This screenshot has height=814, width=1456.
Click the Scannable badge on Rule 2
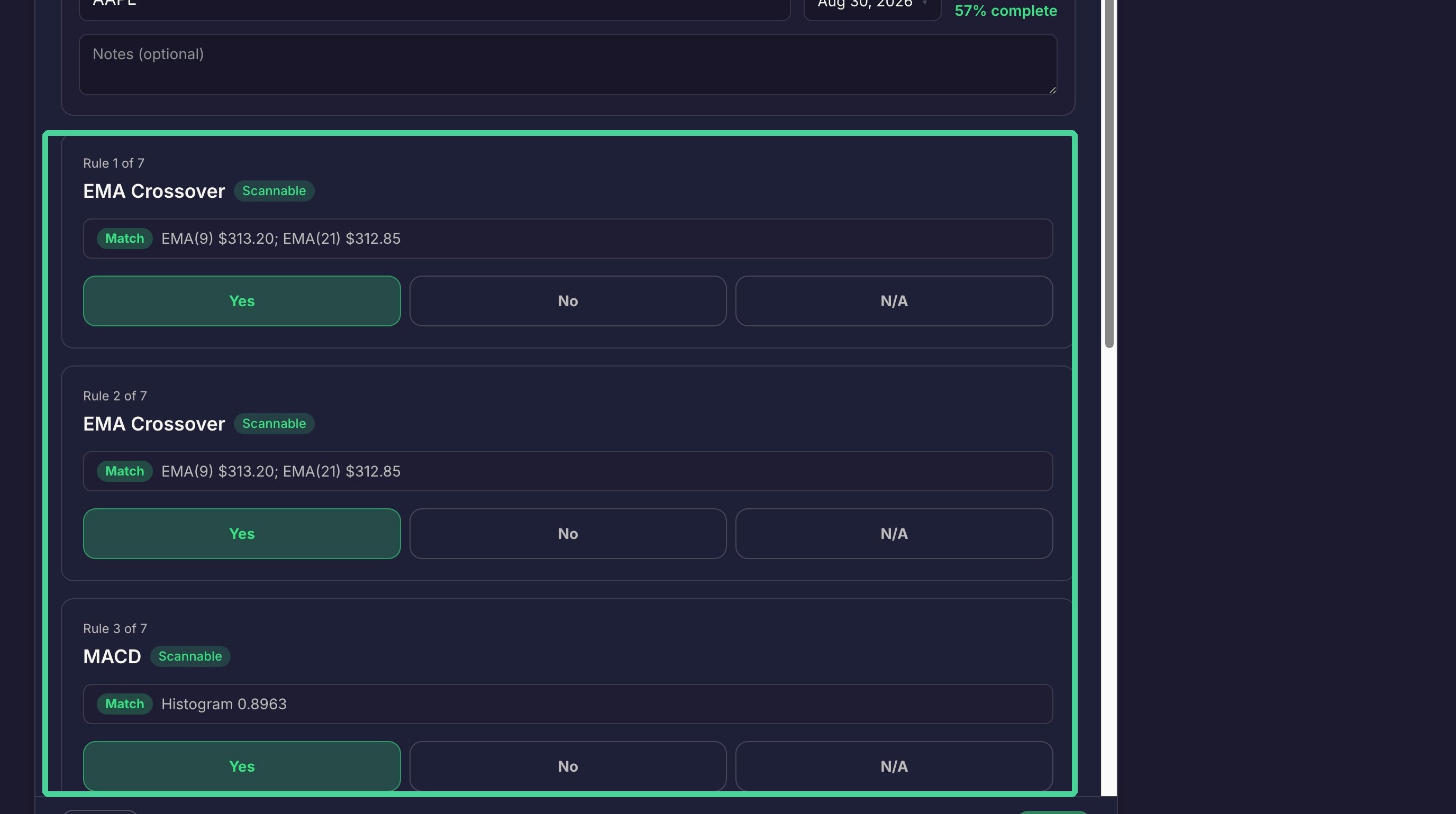(274, 424)
